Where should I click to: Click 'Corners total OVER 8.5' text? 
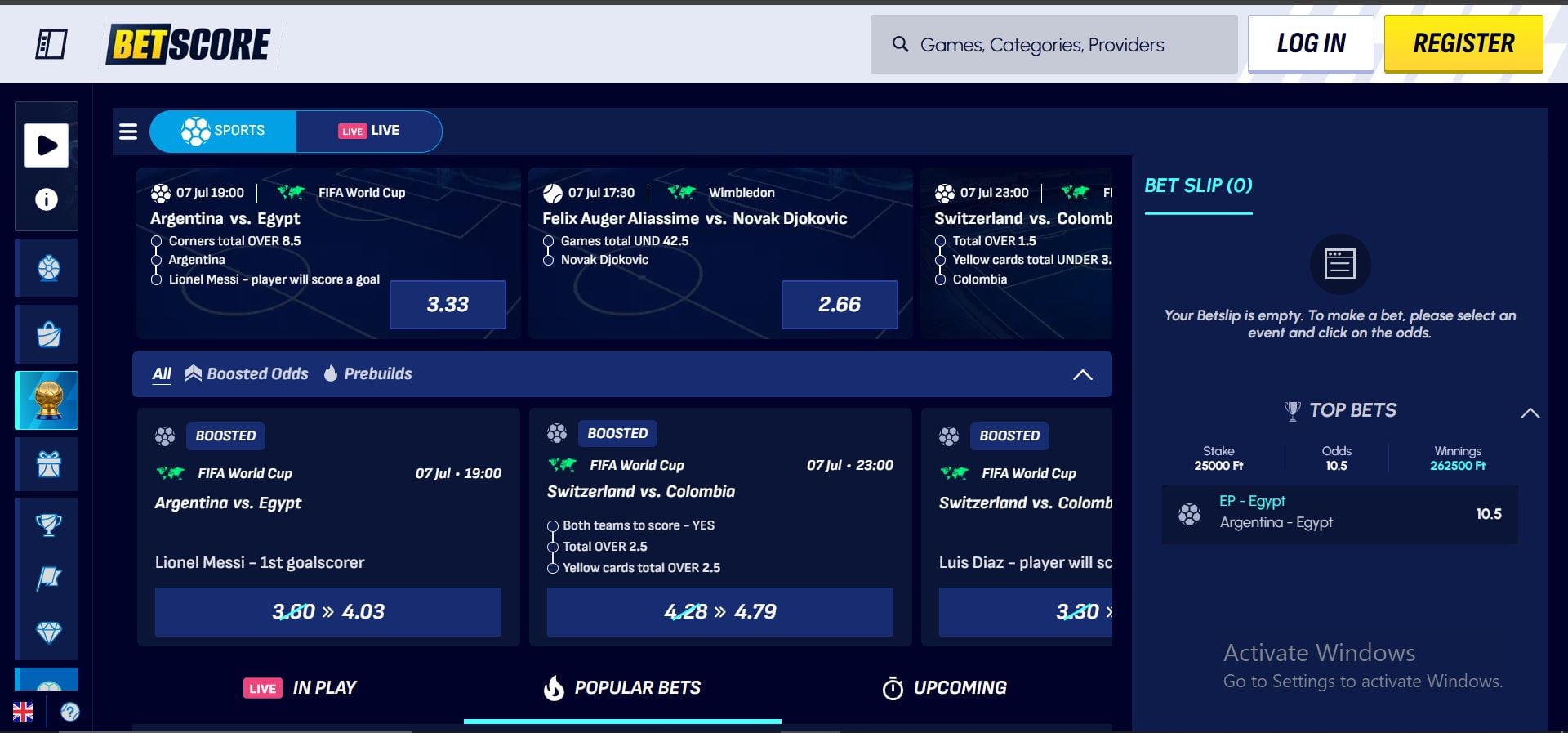pos(234,241)
